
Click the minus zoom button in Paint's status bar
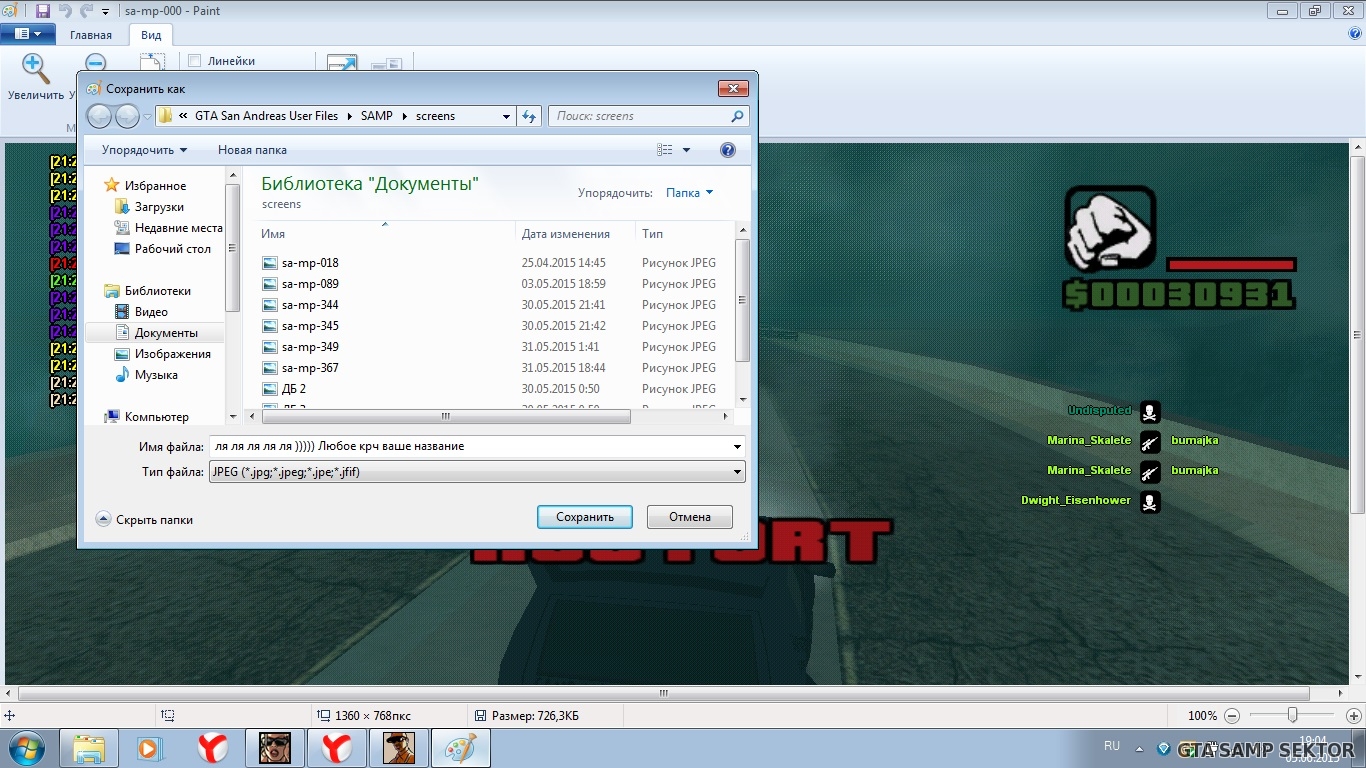(1232, 716)
